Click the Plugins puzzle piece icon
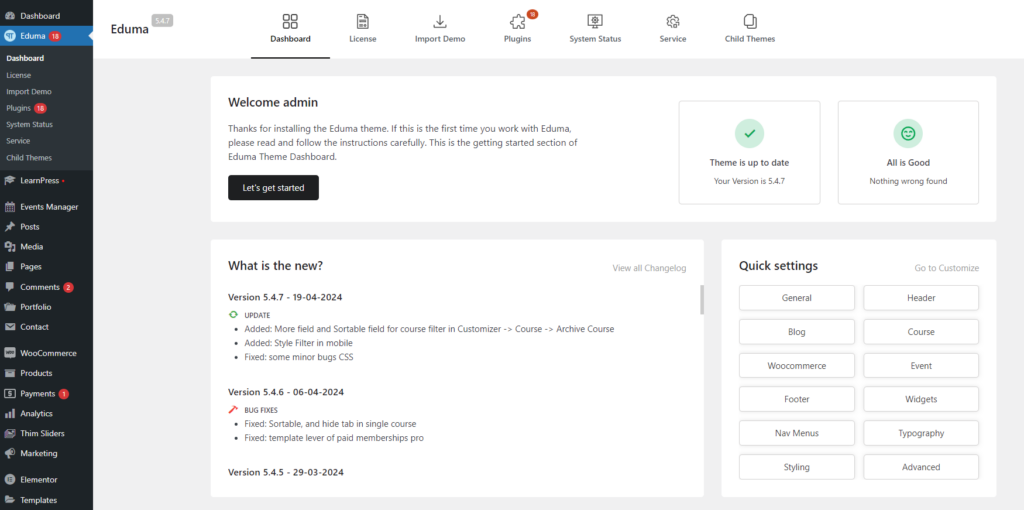 517,22
